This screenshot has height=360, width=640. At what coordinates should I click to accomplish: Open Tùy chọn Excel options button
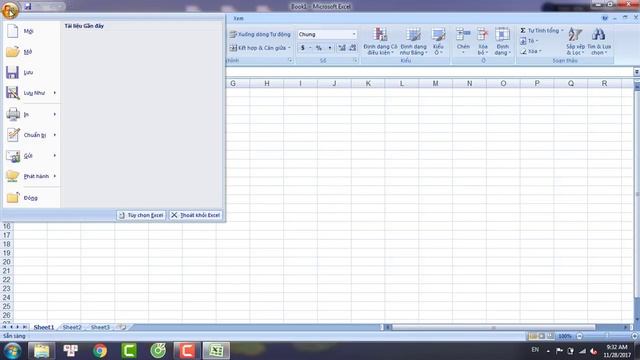click(141, 215)
